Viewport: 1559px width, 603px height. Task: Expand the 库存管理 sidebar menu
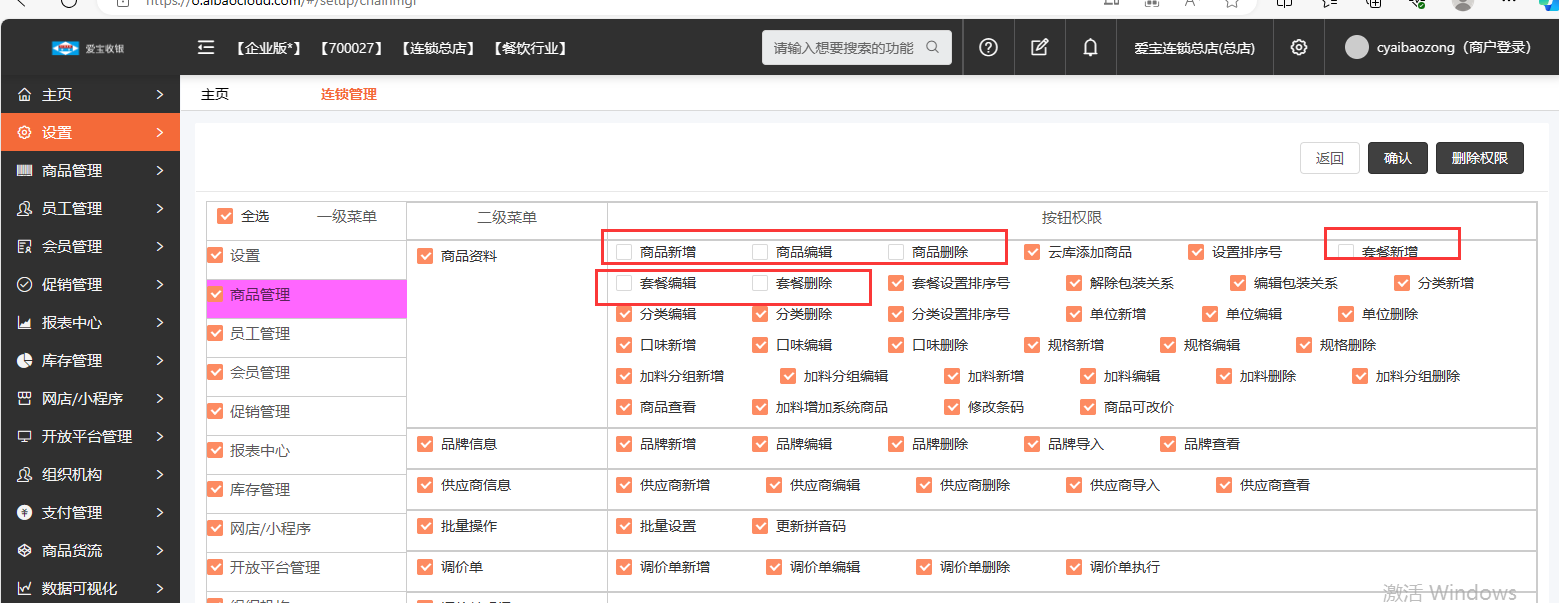(x=90, y=361)
